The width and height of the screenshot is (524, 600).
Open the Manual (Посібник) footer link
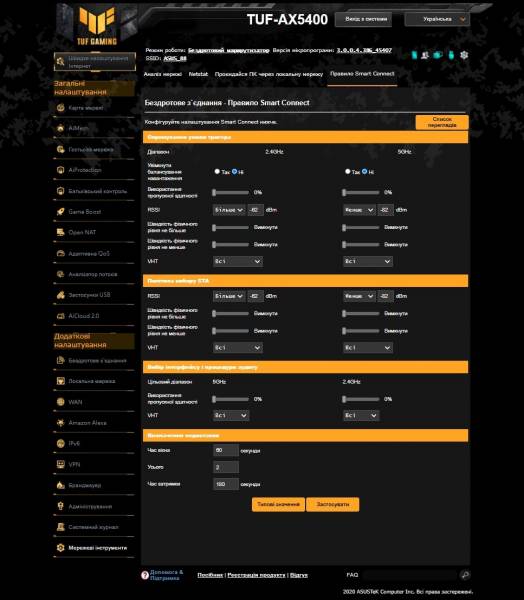(x=210, y=575)
